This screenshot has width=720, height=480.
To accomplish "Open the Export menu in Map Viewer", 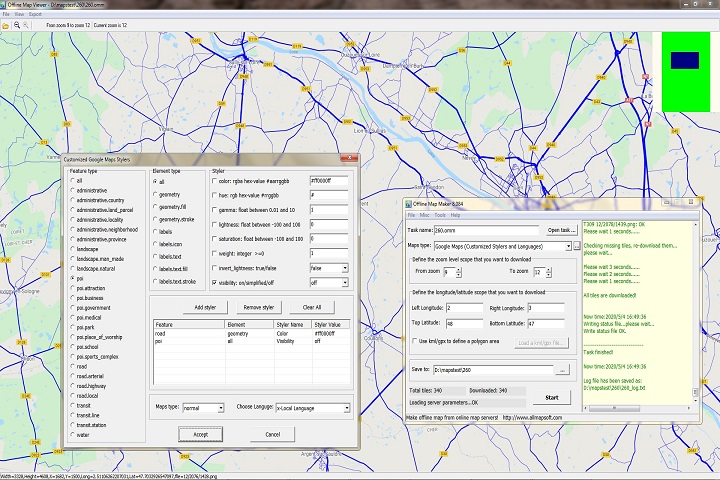I will tap(36, 15).
